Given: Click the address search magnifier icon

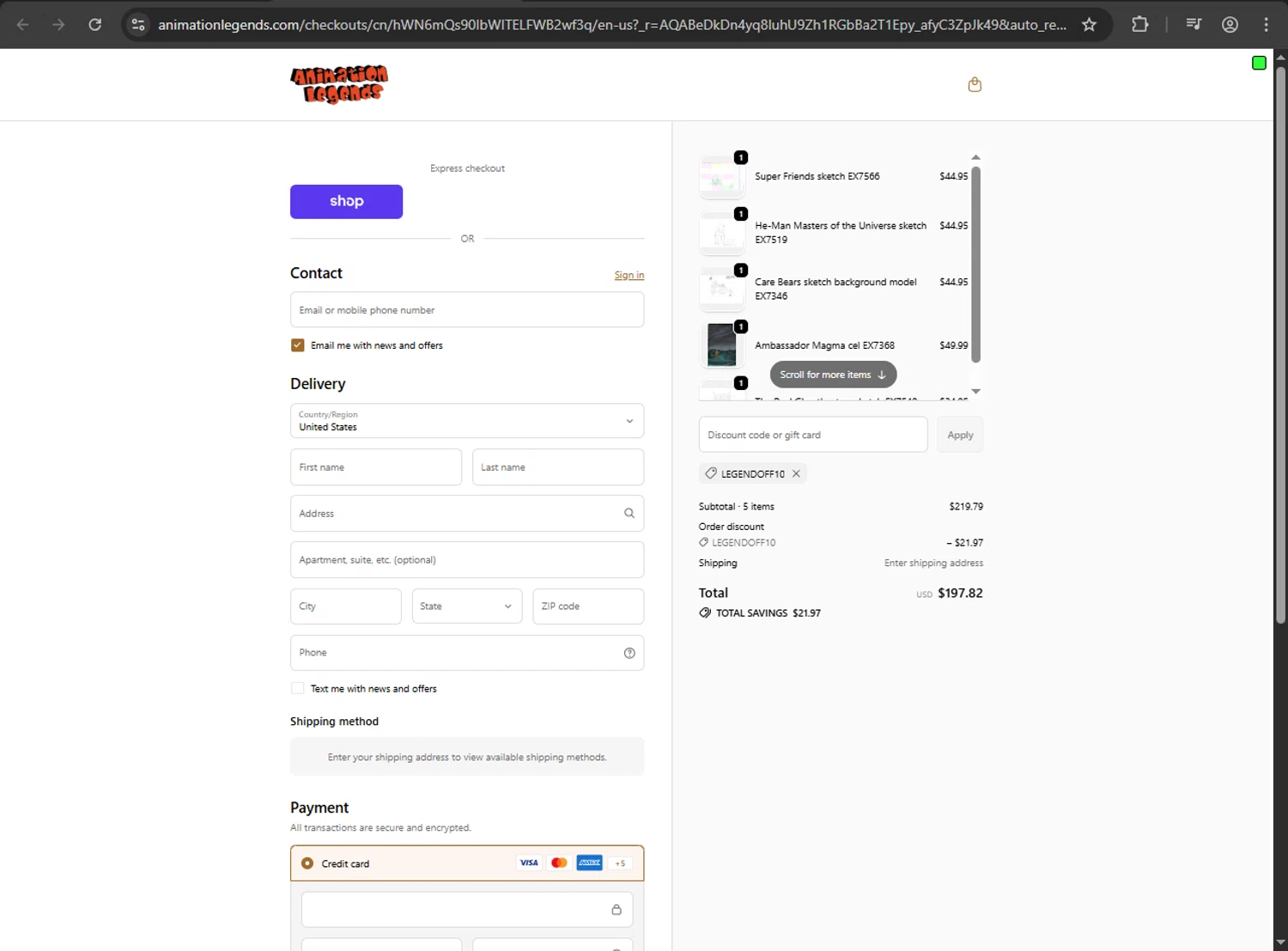Looking at the screenshot, I should pyautogui.click(x=629, y=513).
